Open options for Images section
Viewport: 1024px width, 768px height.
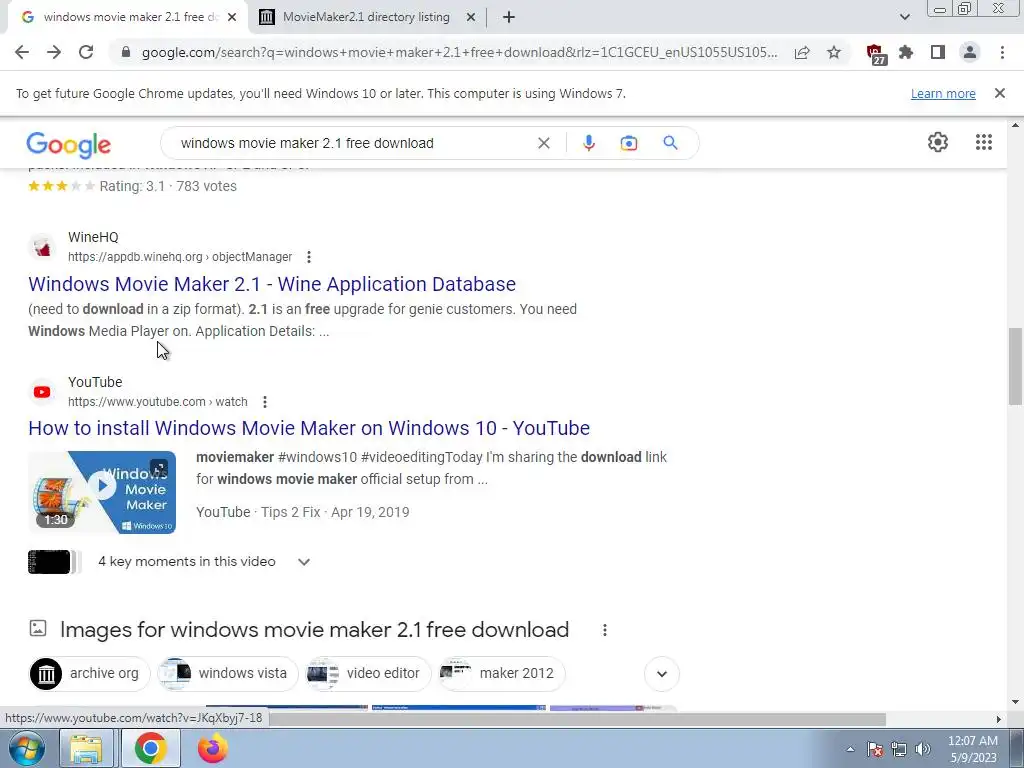(605, 630)
